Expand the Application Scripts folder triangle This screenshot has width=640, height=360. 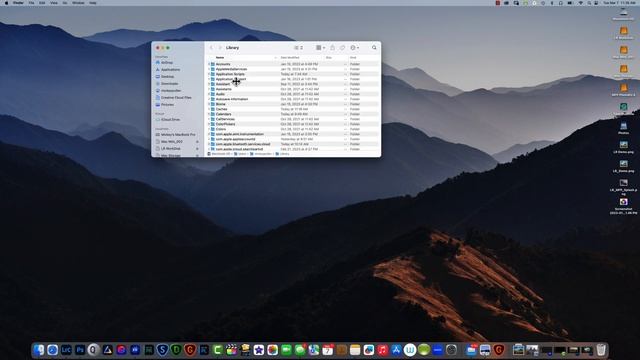209,74
